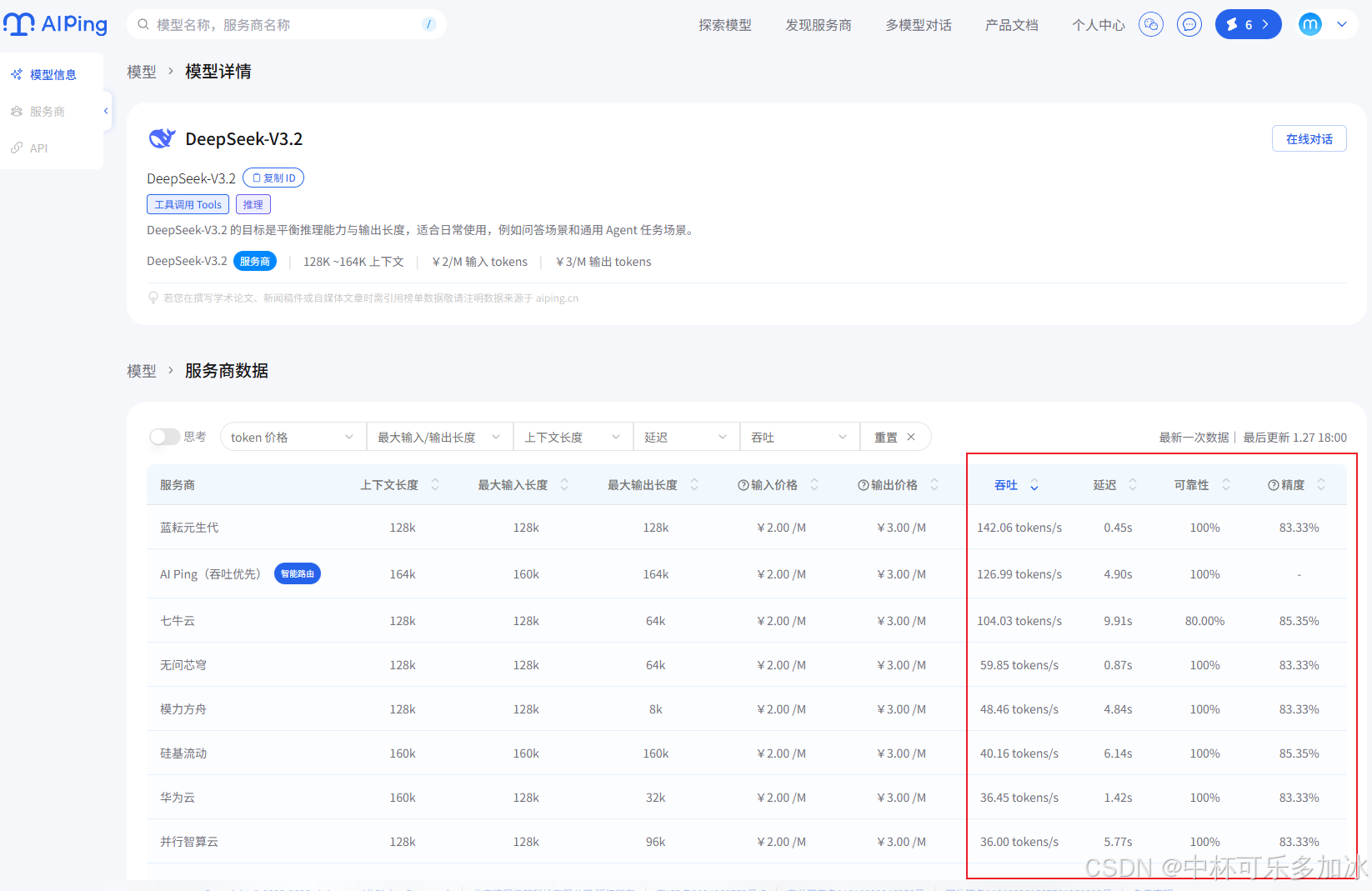Click the user avatar icon
1372x891 pixels.
point(1310,24)
